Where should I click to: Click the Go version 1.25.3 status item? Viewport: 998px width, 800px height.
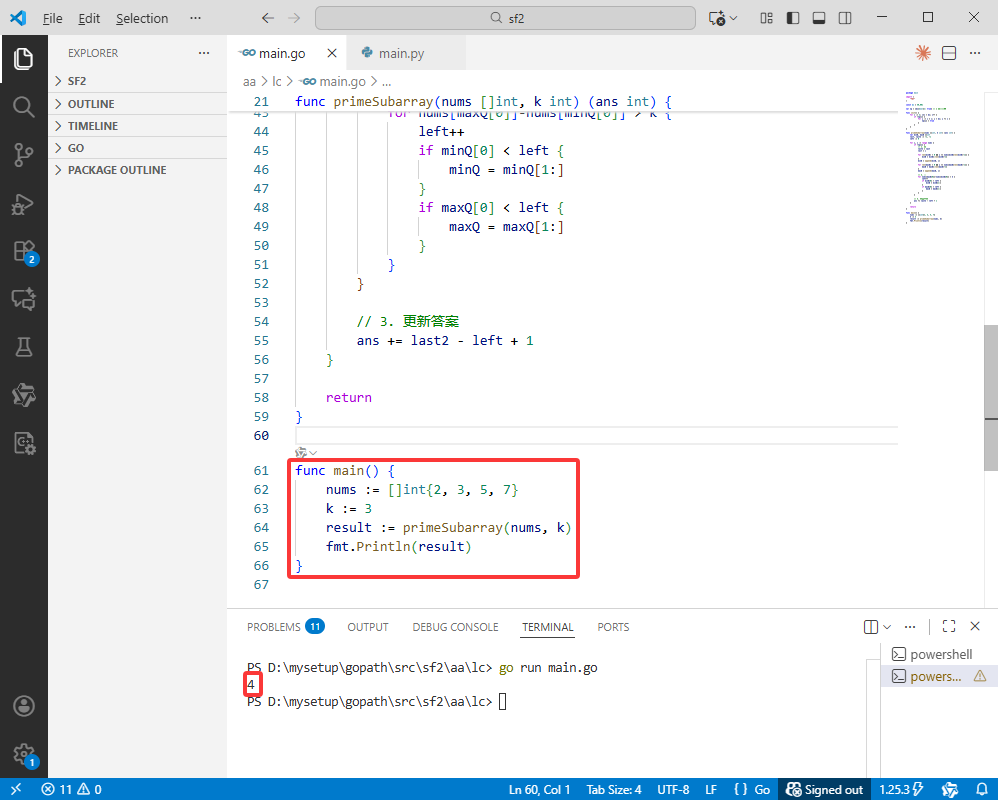tap(901, 789)
